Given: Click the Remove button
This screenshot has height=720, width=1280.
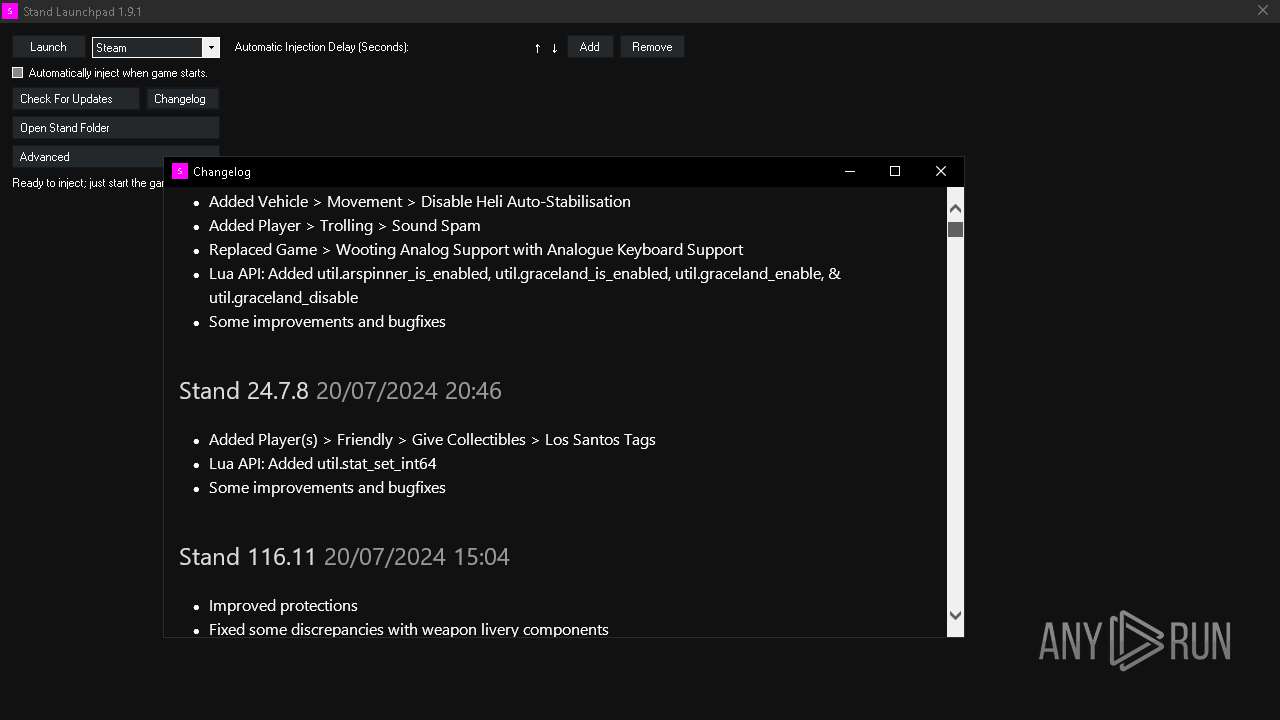Looking at the screenshot, I should (652, 47).
